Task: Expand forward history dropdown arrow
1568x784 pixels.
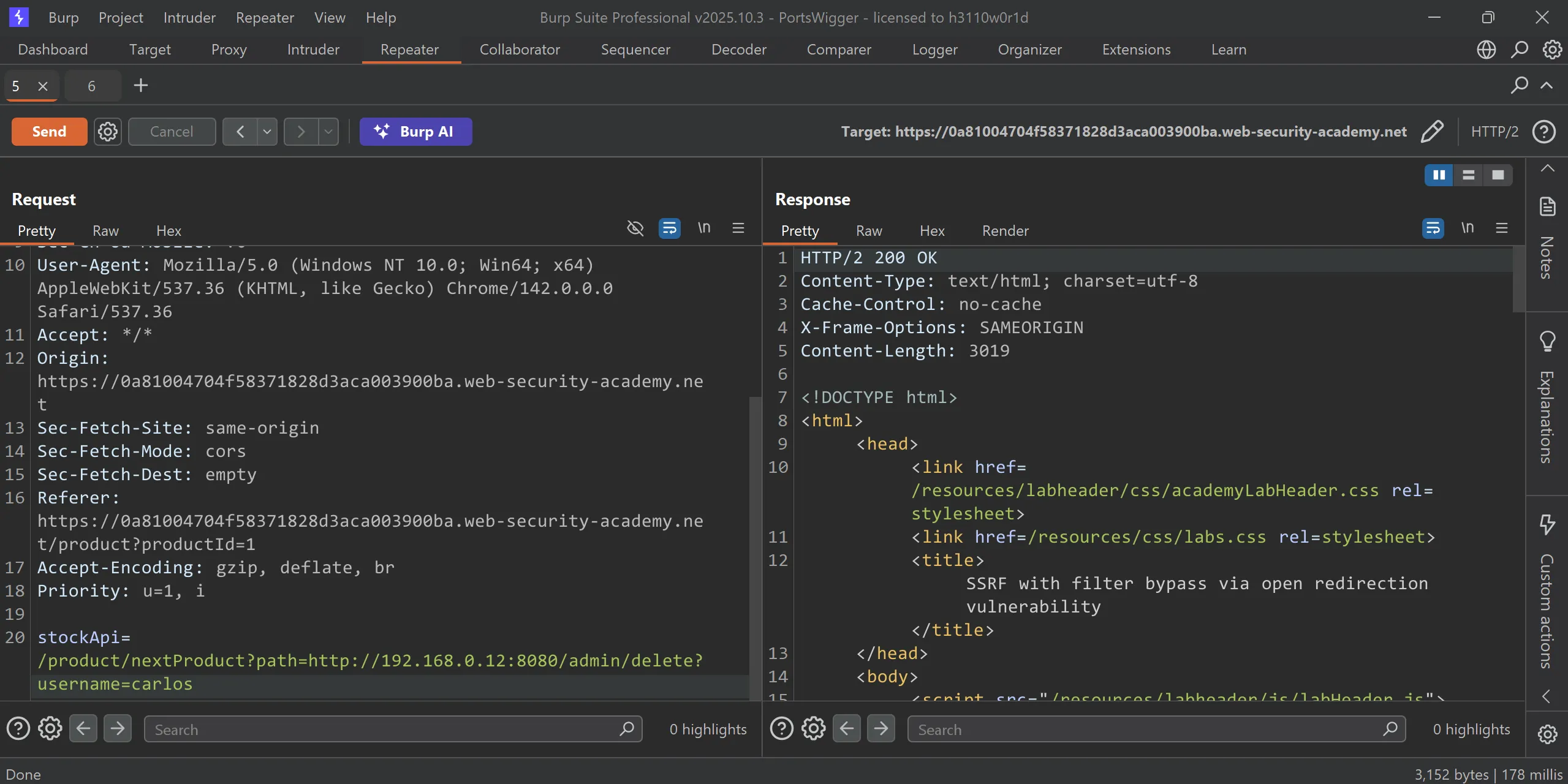Action: pyautogui.click(x=328, y=132)
